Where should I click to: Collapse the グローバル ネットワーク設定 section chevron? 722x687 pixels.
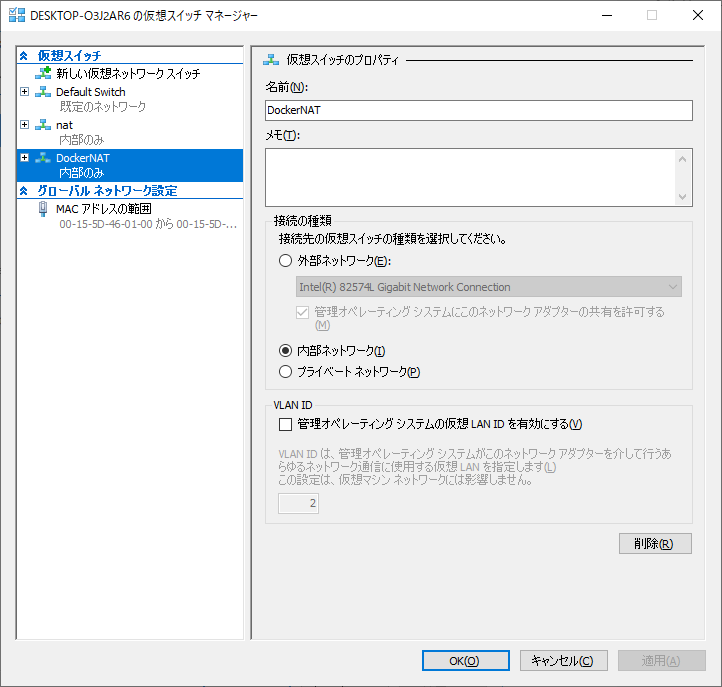pos(24,191)
